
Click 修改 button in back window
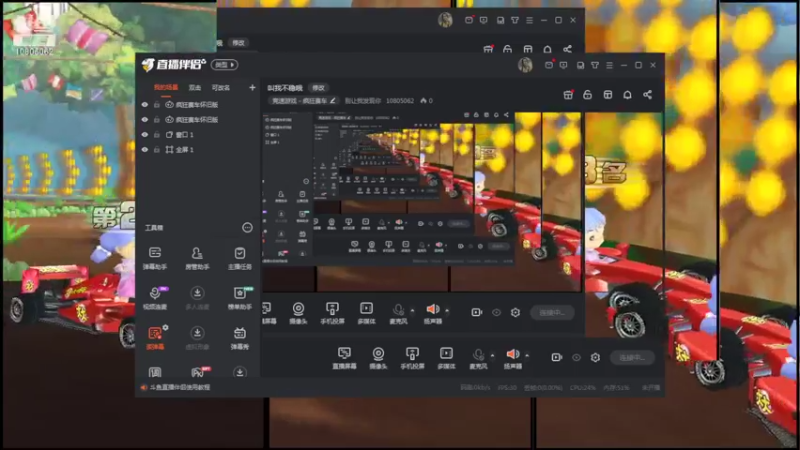click(238, 43)
